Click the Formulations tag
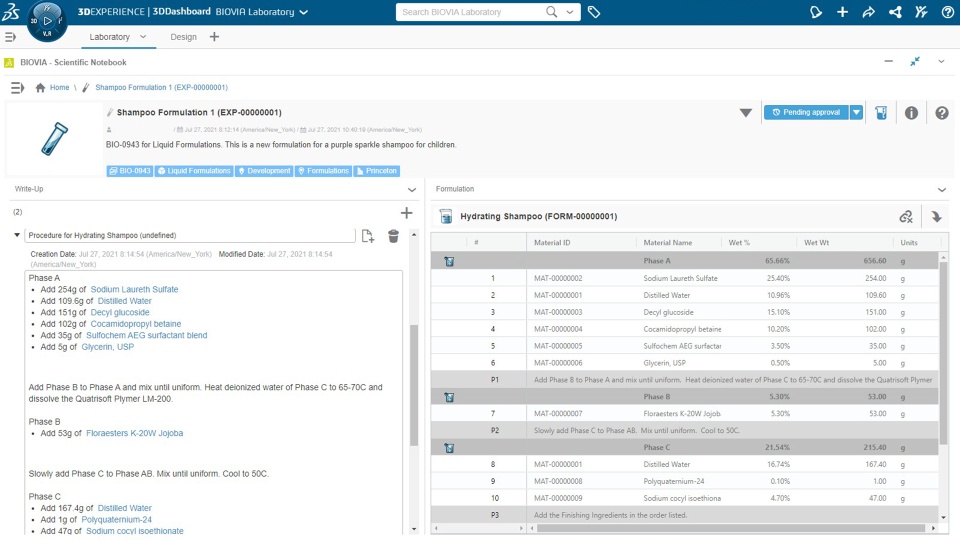 coord(323,171)
